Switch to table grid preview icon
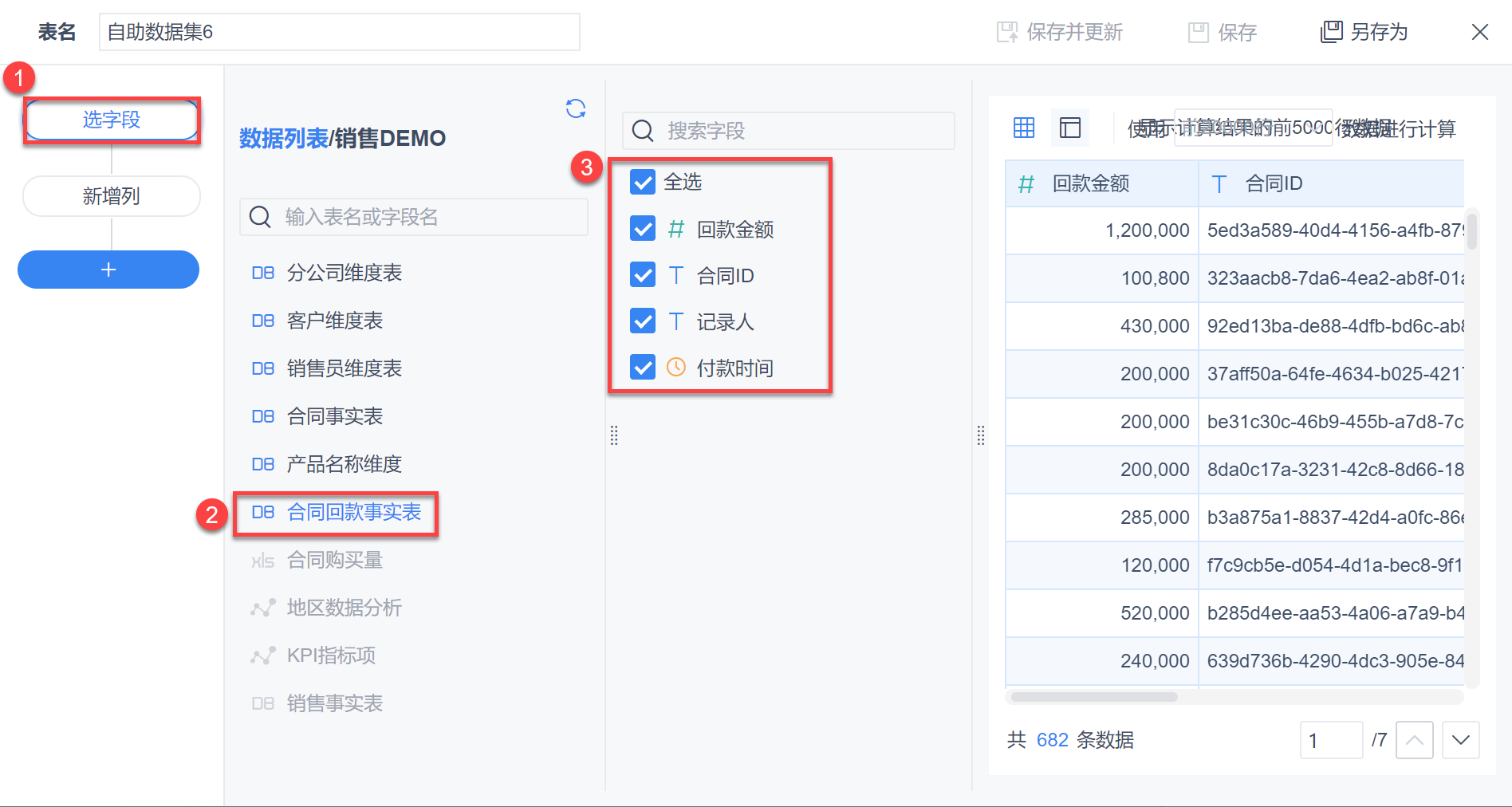Image resolution: width=1512 pixels, height=807 pixels. pos(1024,128)
